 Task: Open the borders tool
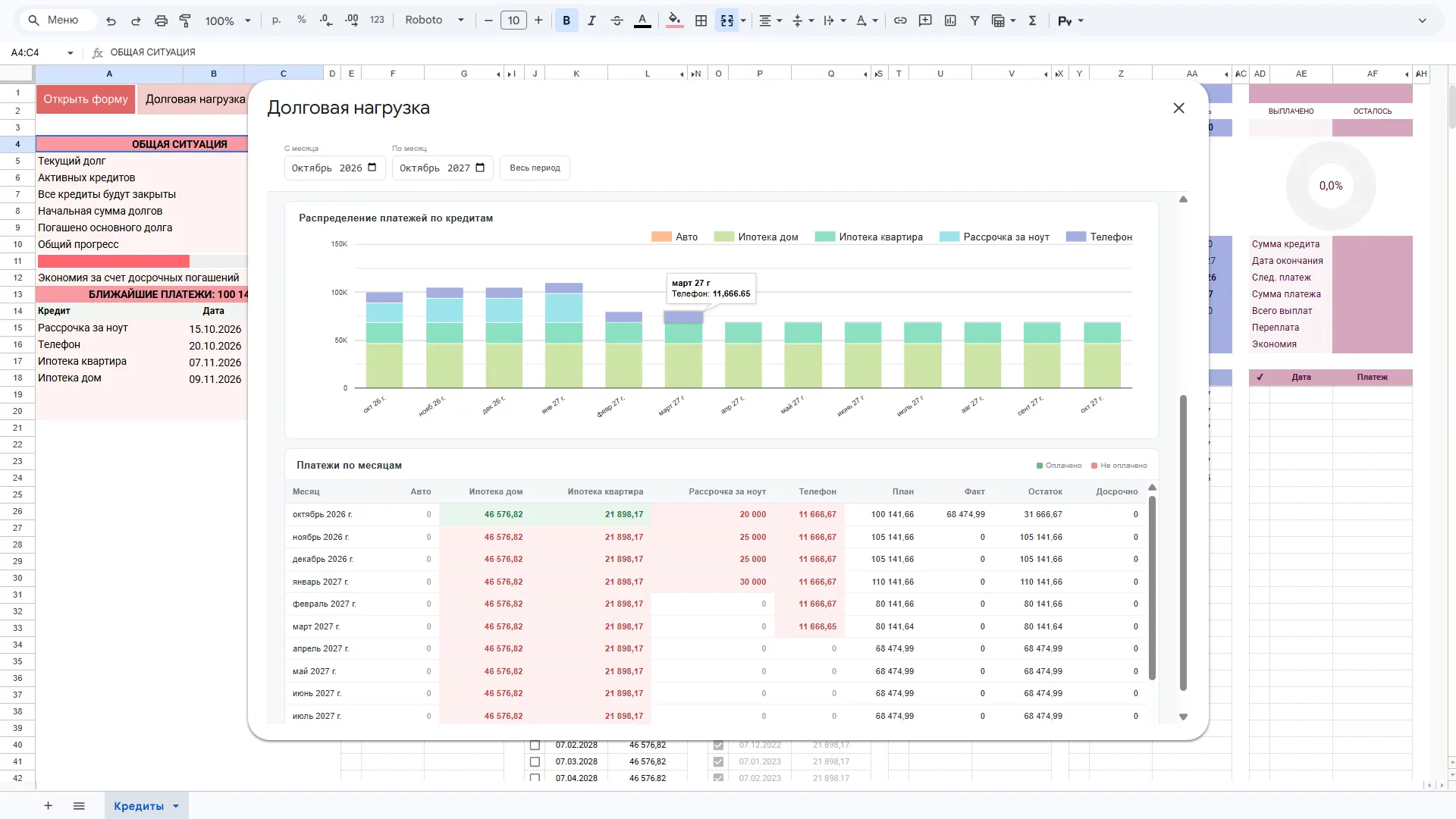click(701, 20)
